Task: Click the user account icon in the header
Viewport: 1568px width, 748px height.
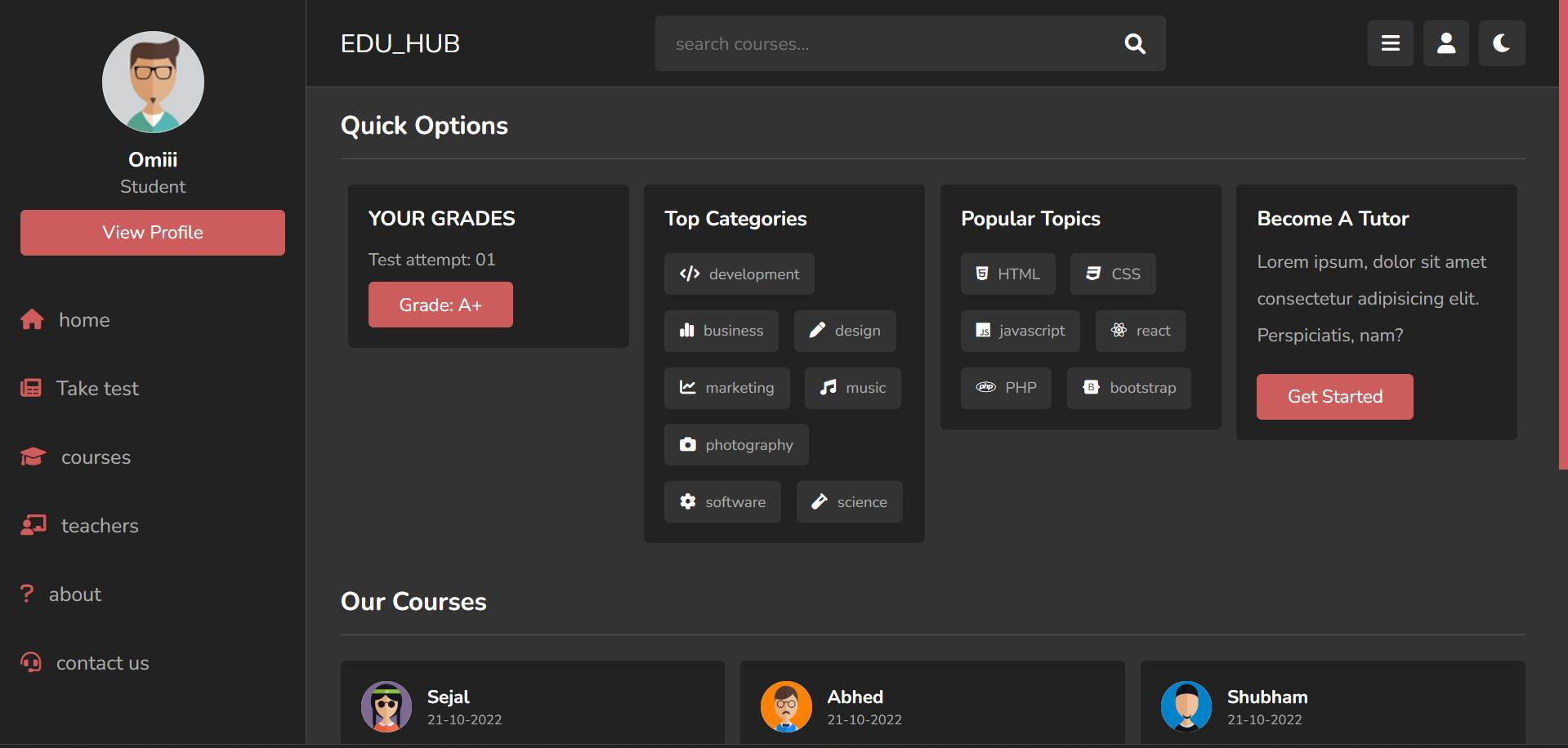Action: [x=1445, y=43]
